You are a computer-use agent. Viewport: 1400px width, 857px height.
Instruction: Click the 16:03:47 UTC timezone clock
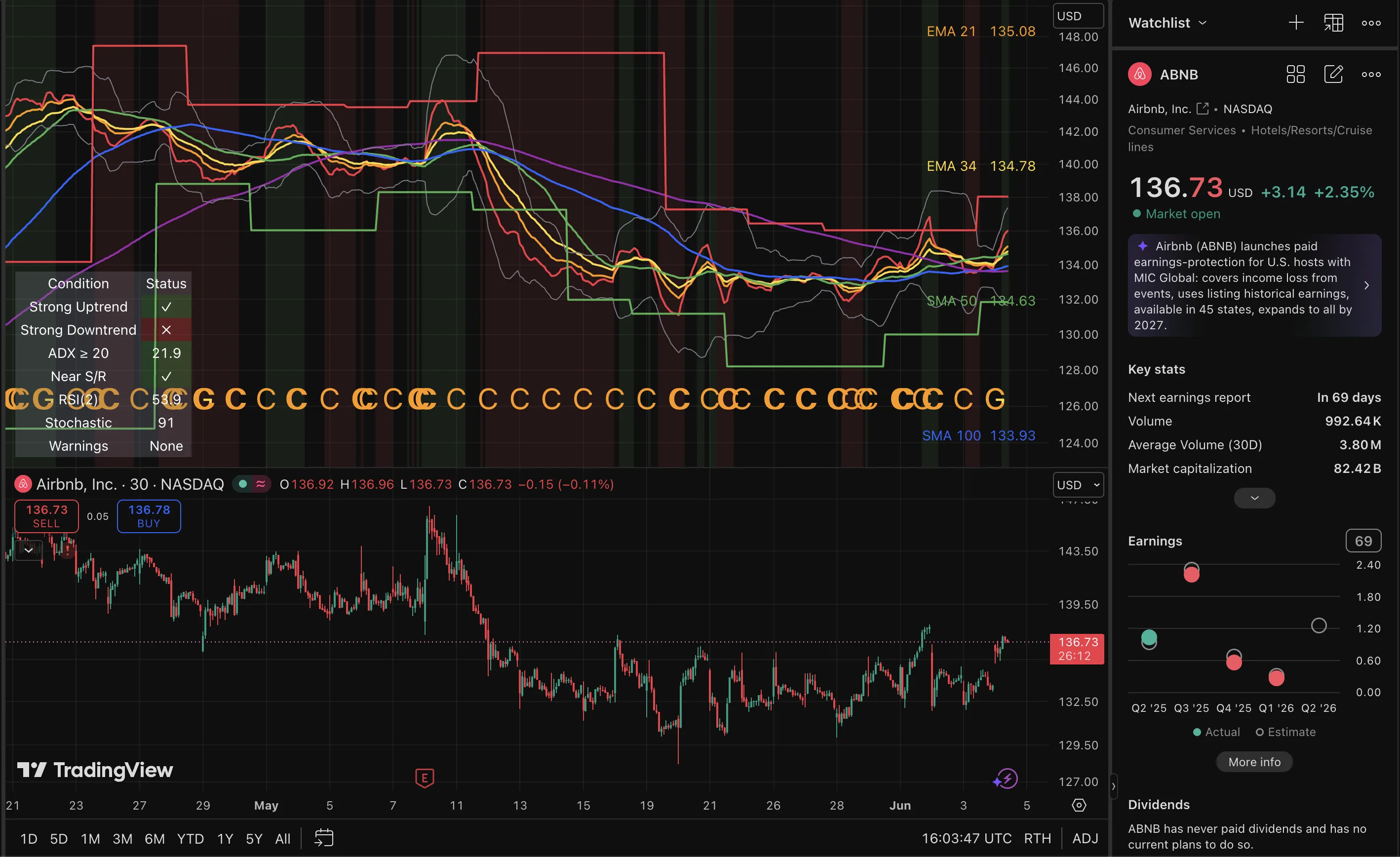[x=966, y=838]
